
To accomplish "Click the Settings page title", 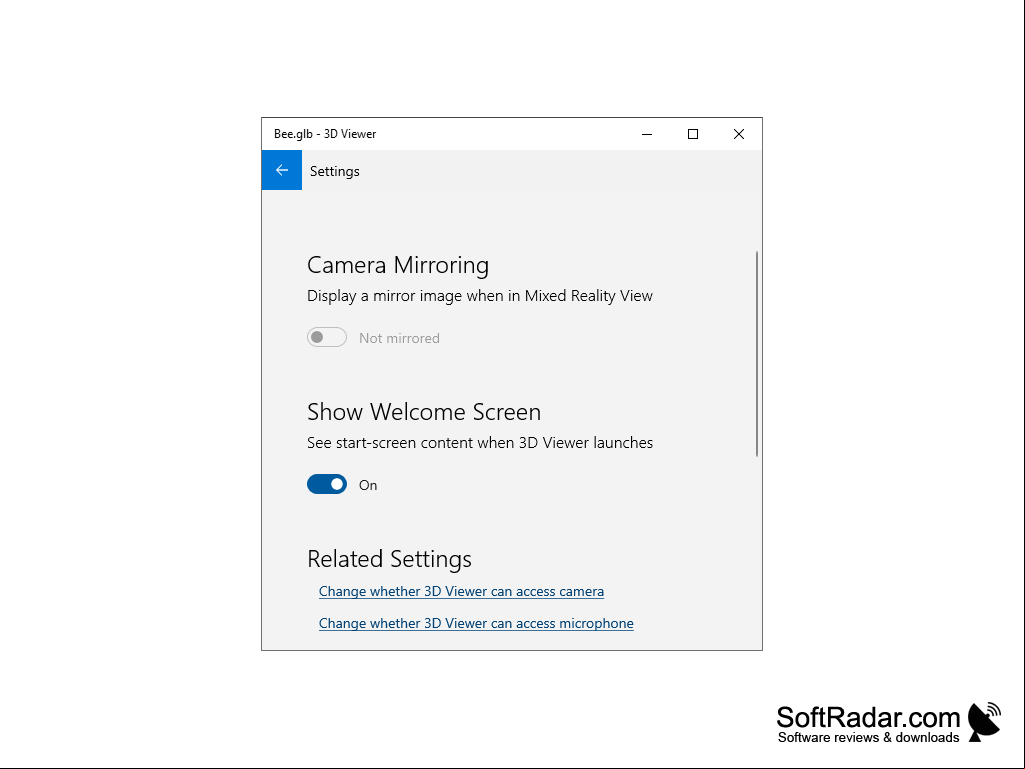I will click(335, 171).
